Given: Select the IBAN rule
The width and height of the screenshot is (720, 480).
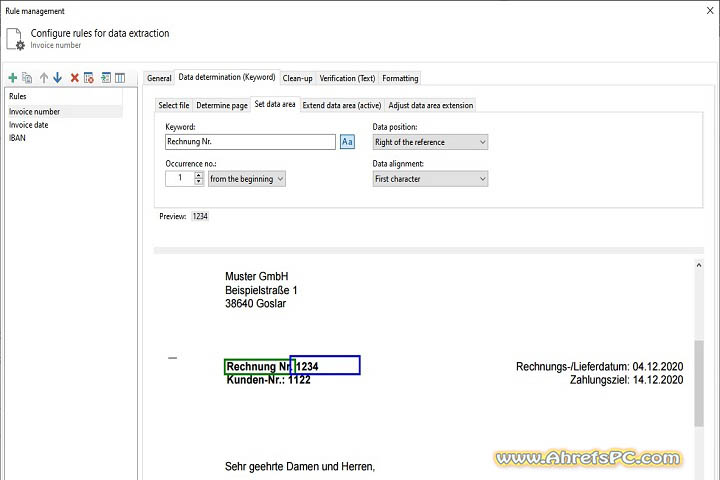Looking at the screenshot, I should 65,138.
